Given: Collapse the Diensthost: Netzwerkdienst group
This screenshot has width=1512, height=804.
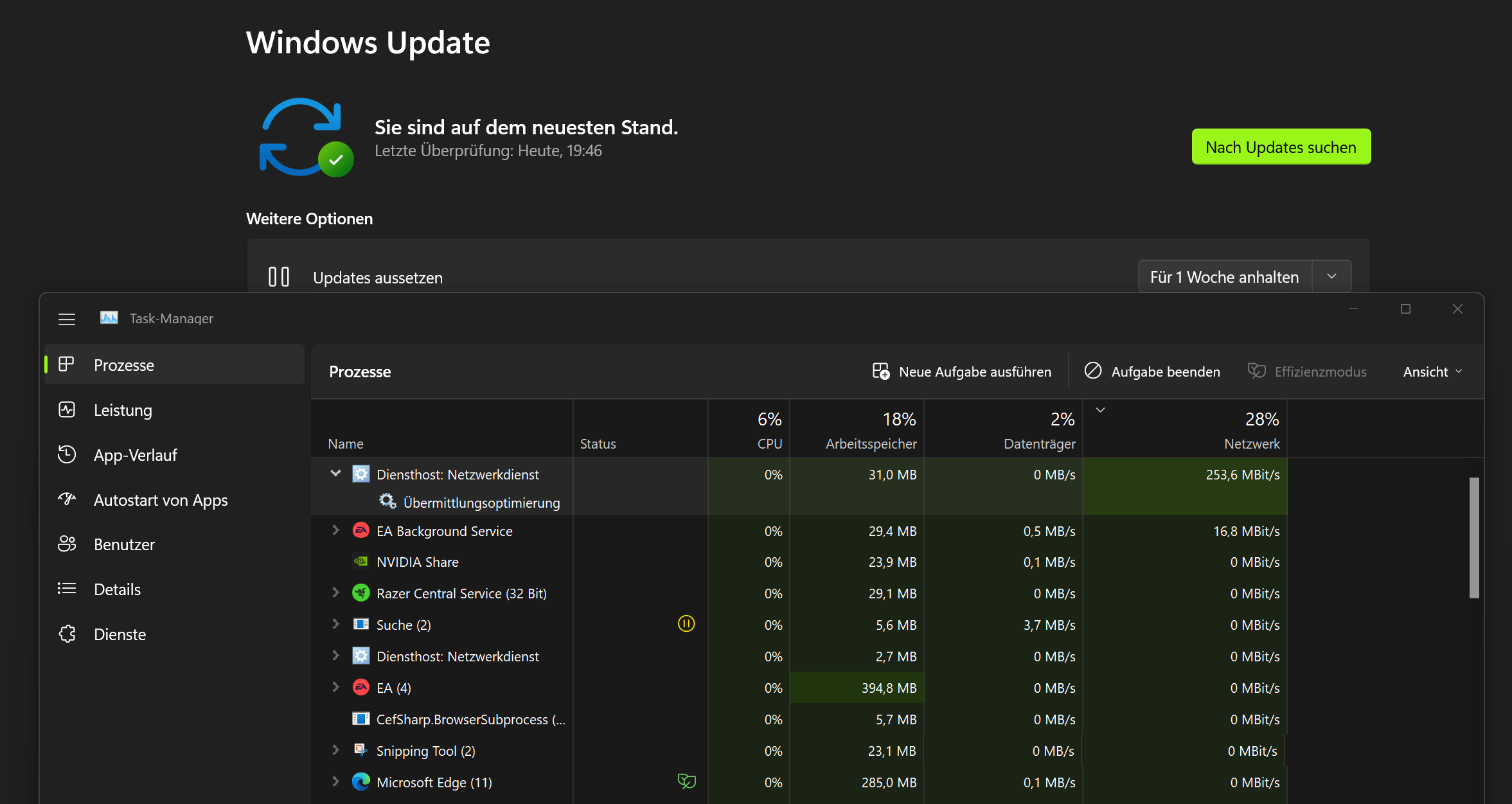Looking at the screenshot, I should [335, 474].
